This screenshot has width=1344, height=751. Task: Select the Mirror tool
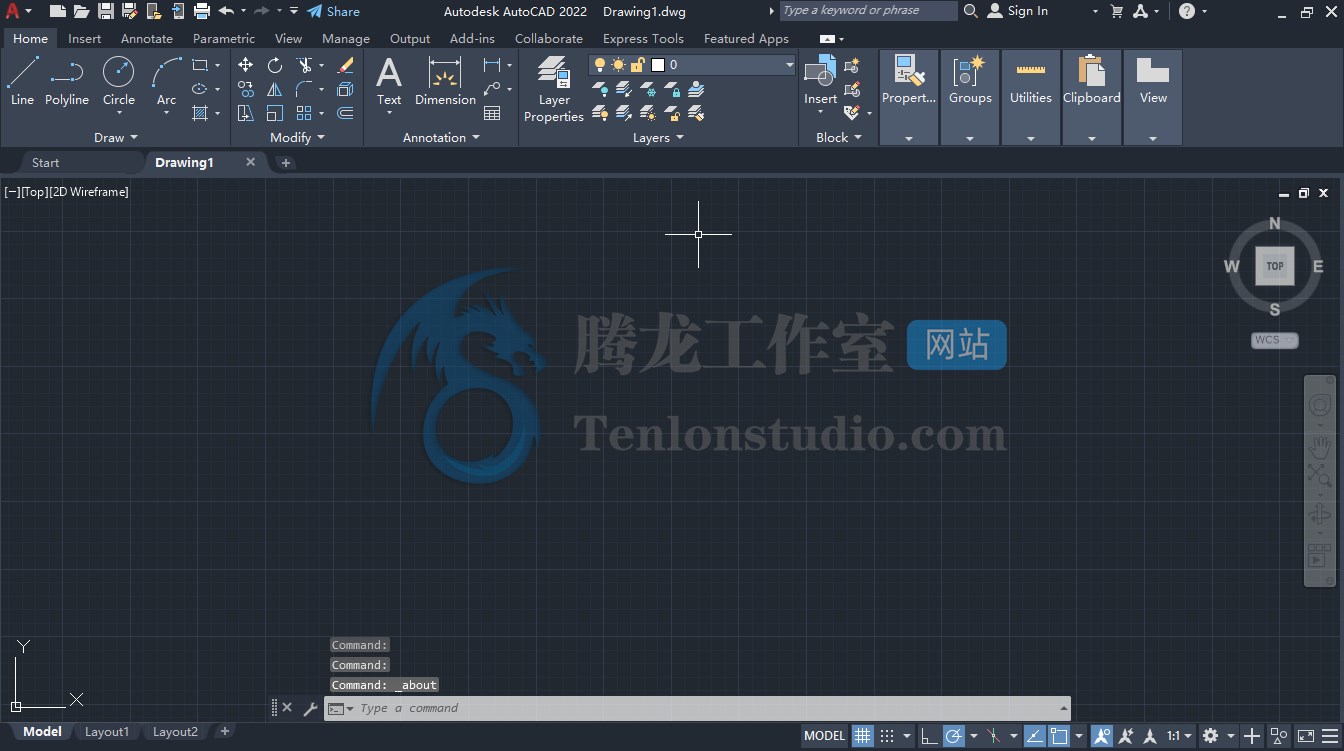coord(275,89)
